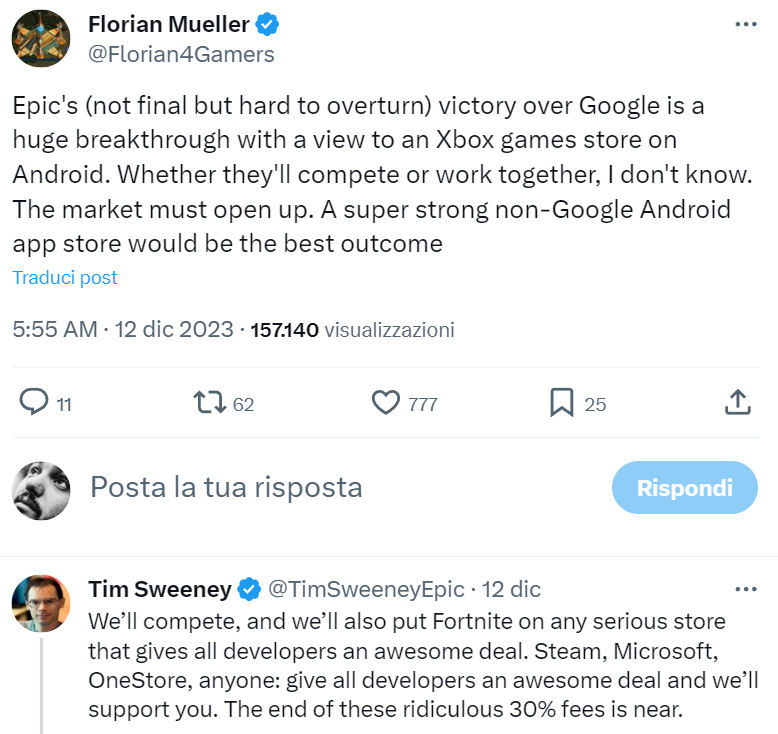778x734 pixels.
Task: Repost Florian Mueller's tweet
Action: 210,403
